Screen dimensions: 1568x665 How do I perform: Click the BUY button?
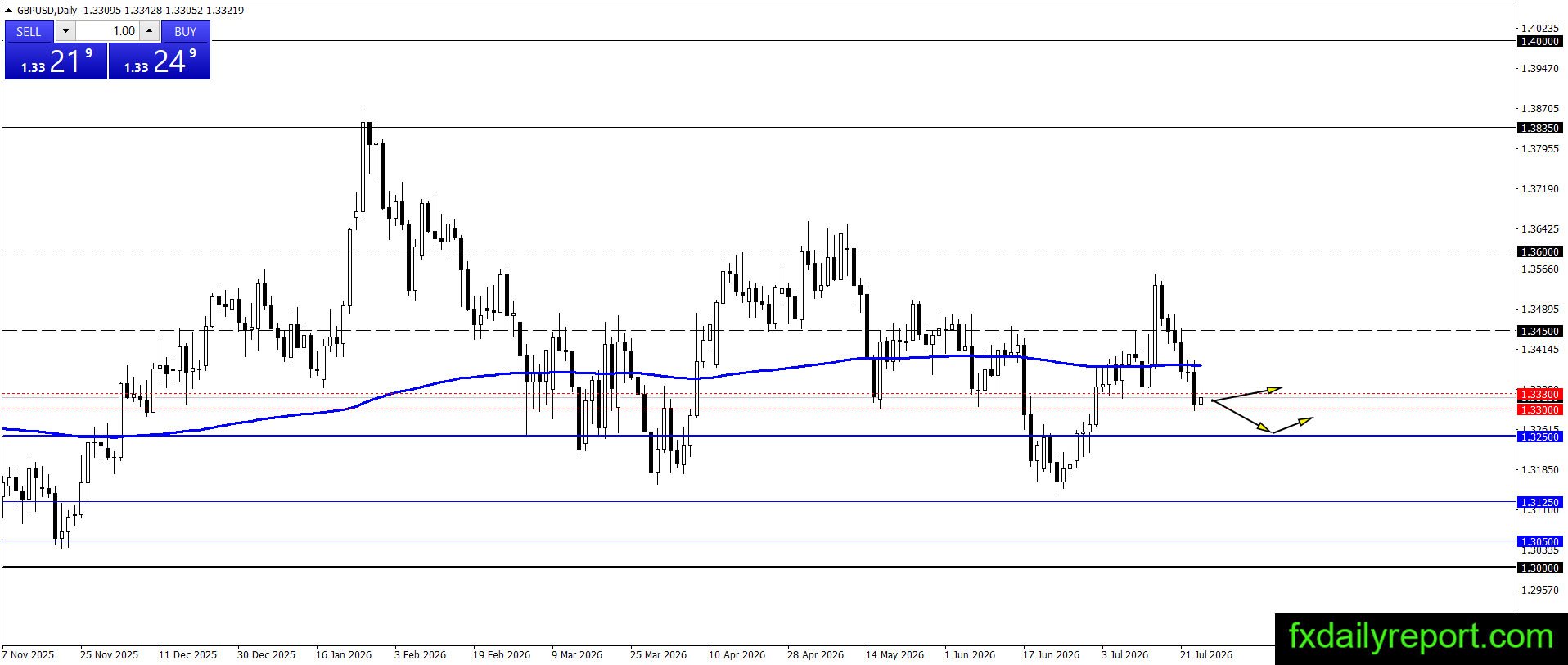tap(186, 31)
